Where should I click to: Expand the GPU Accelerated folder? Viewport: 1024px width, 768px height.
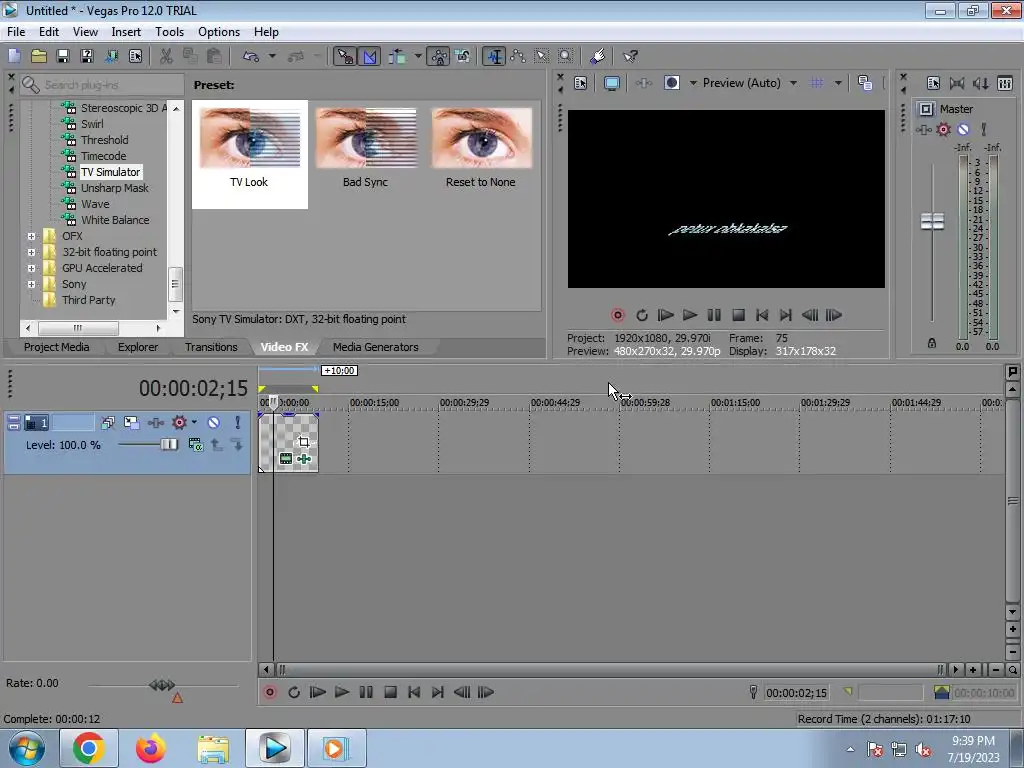click(x=31, y=268)
